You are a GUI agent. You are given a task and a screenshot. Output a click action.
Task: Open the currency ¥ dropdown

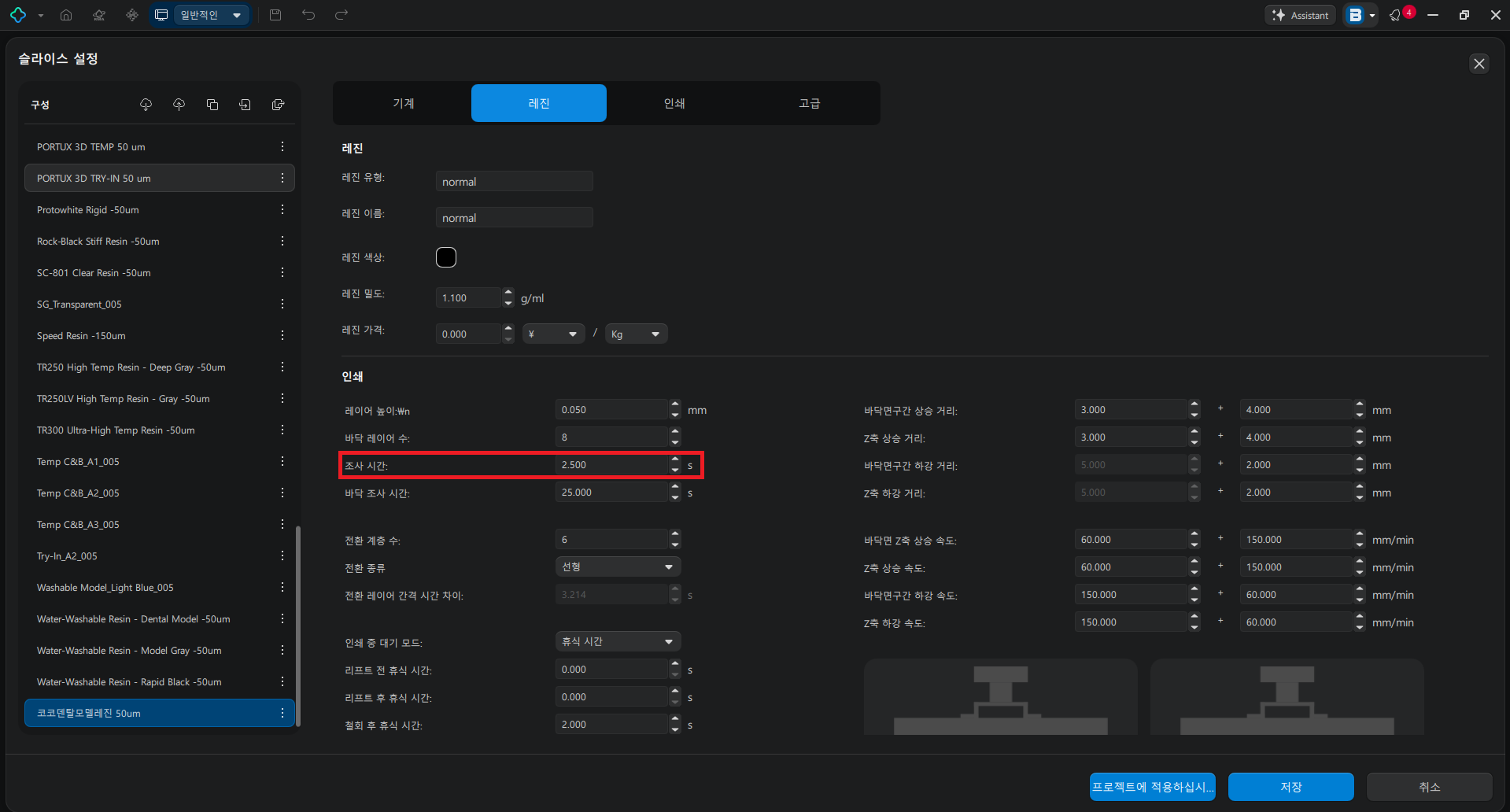pos(554,334)
